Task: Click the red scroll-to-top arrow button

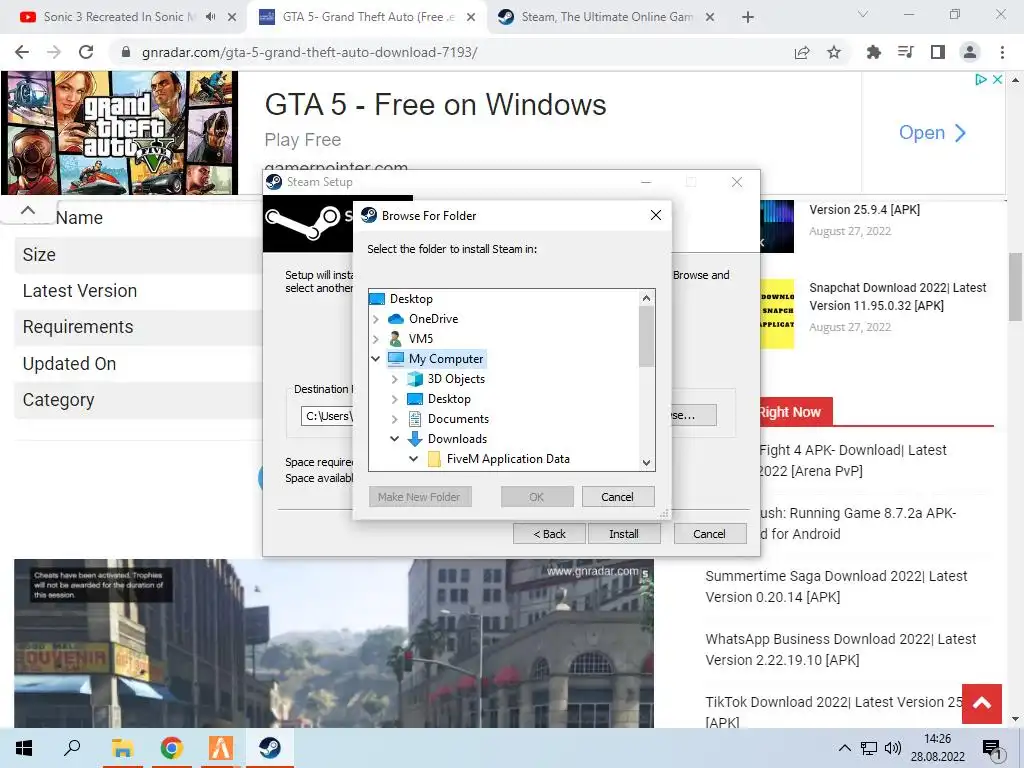Action: pyautogui.click(x=982, y=703)
